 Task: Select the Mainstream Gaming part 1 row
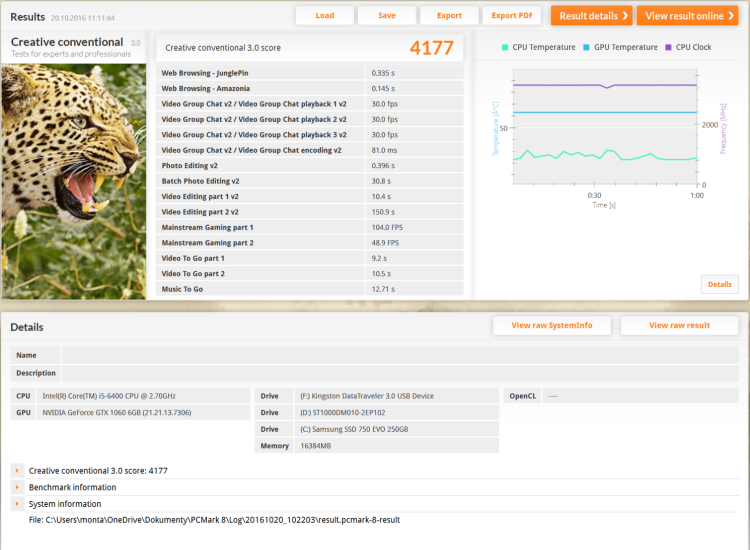(x=309, y=227)
